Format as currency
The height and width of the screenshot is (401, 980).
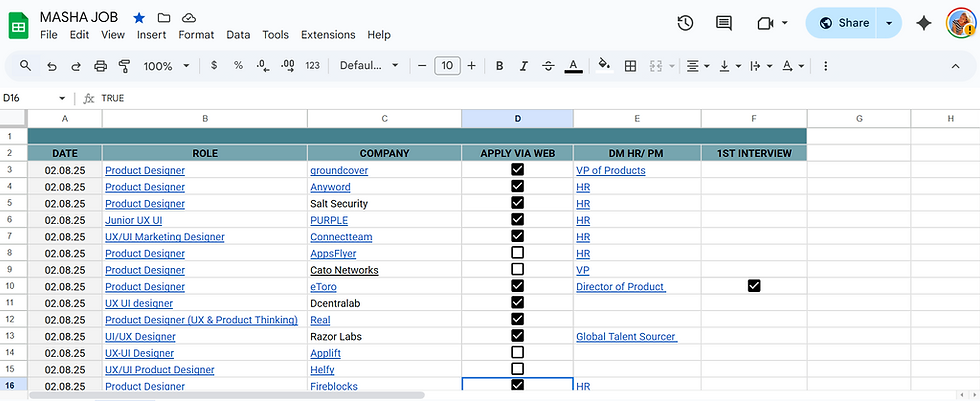pos(214,66)
